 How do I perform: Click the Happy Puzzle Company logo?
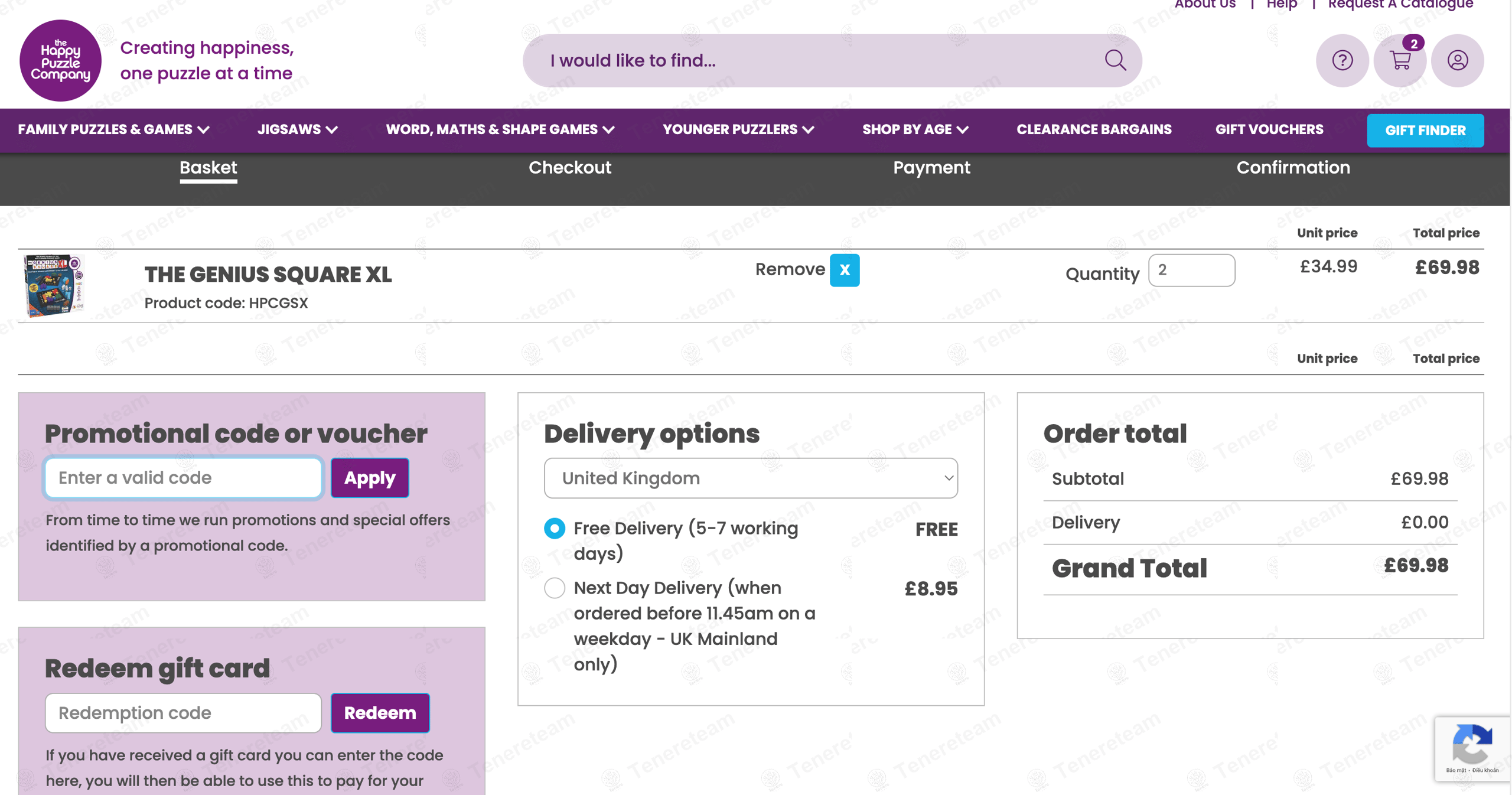(x=60, y=60)
